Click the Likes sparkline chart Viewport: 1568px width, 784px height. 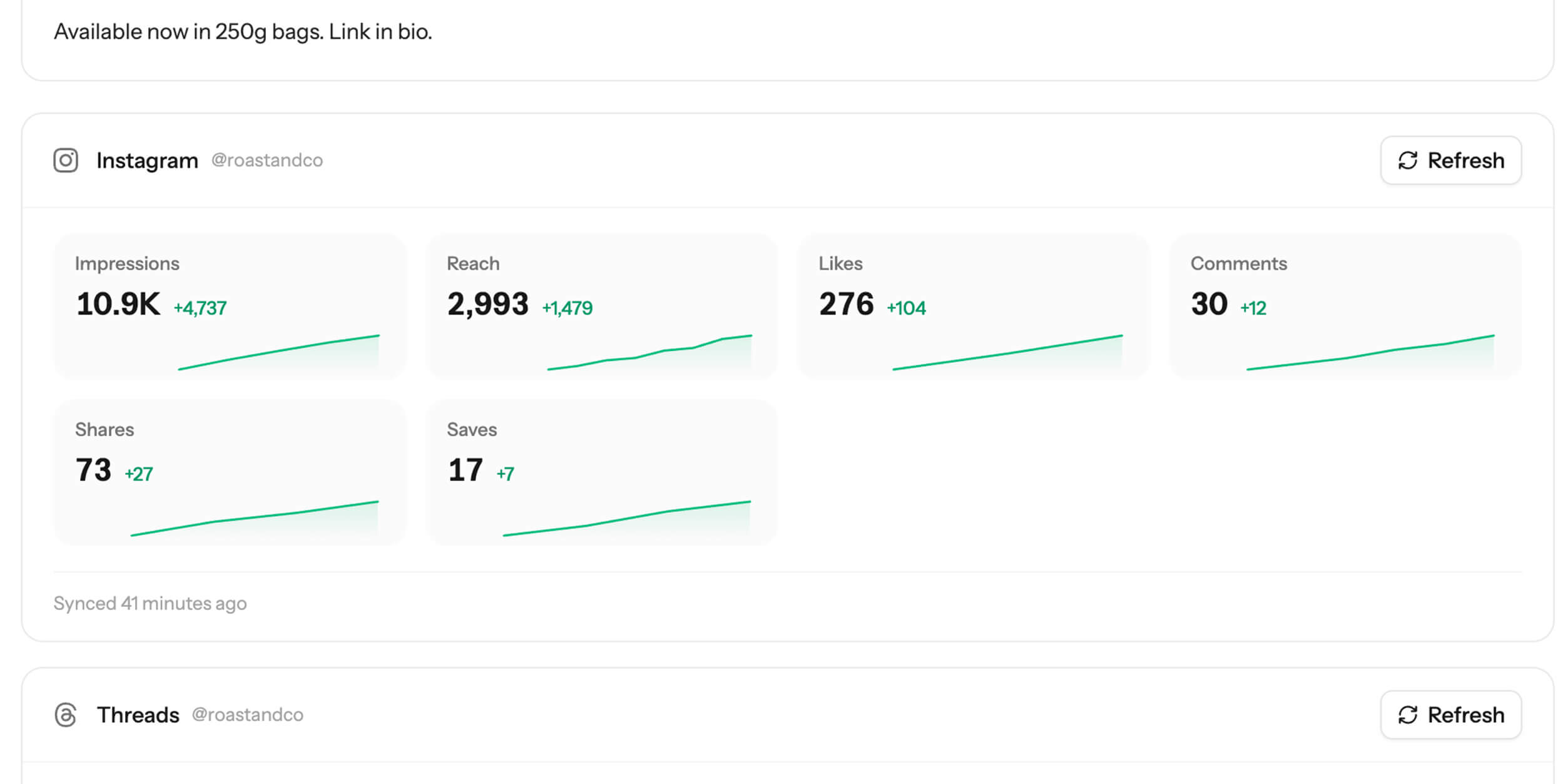click(x=1007, y=352)
